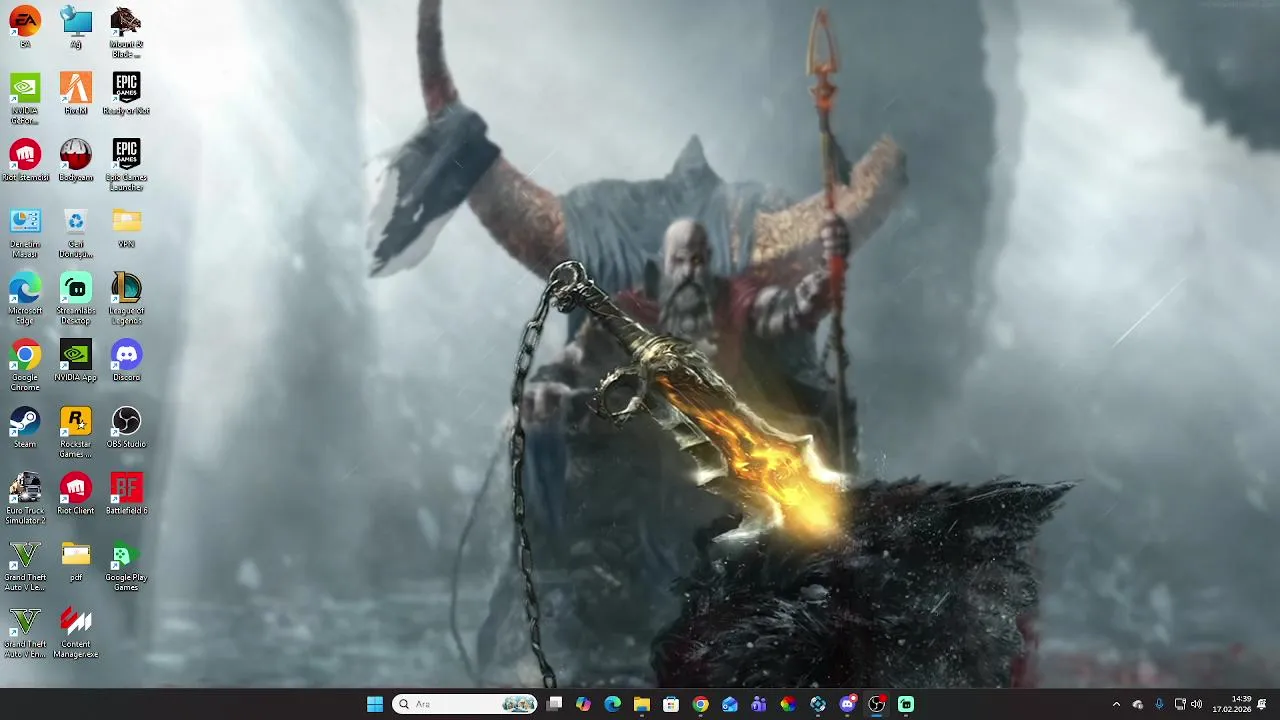
Task: Open the volume speaker tray icon
Action: pyautogui.click(x=1197, y=704)
